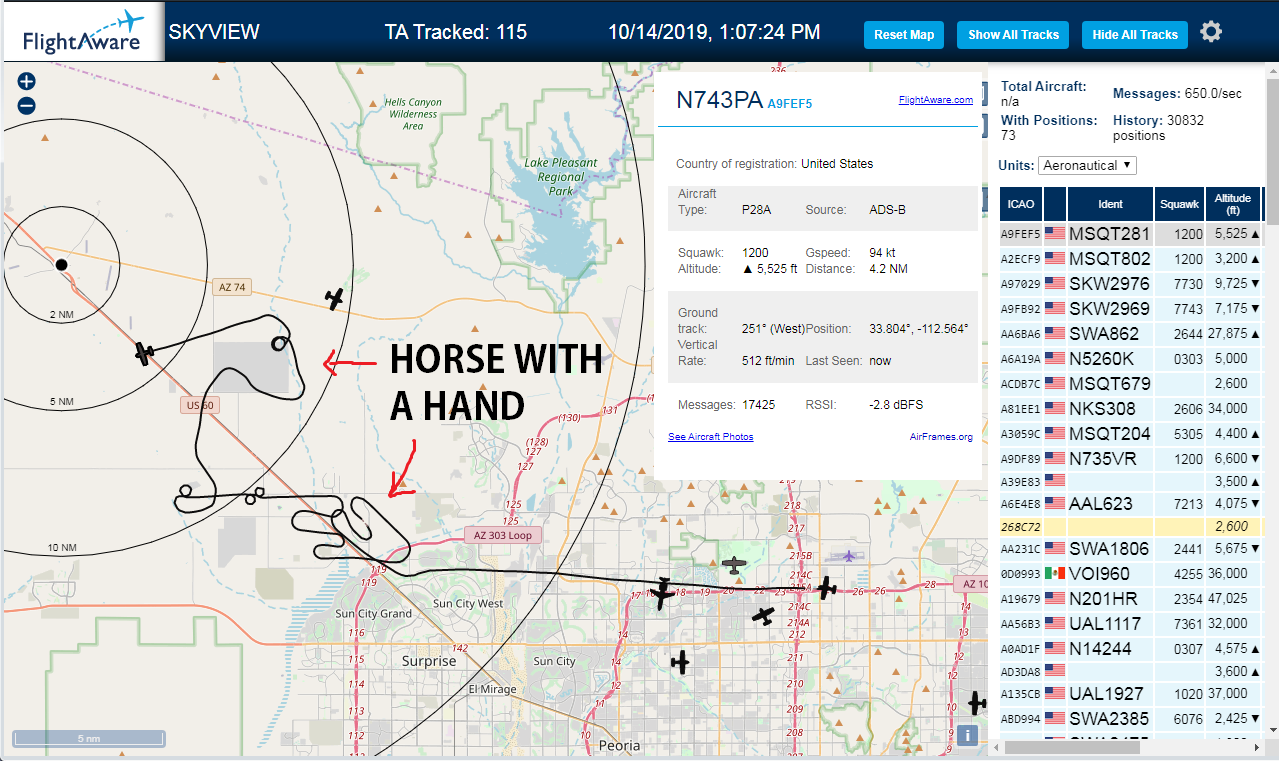Select the aircraft icon on US 60 track line
The height and width of the screenshot is (761, 1279).
point(144,352)
